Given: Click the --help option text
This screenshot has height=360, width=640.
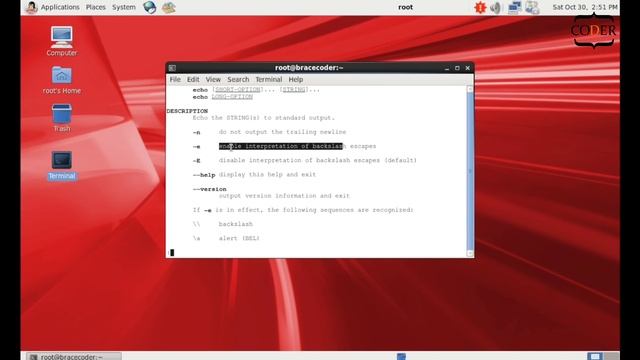Looking at the screenshot, I should 204,175.
